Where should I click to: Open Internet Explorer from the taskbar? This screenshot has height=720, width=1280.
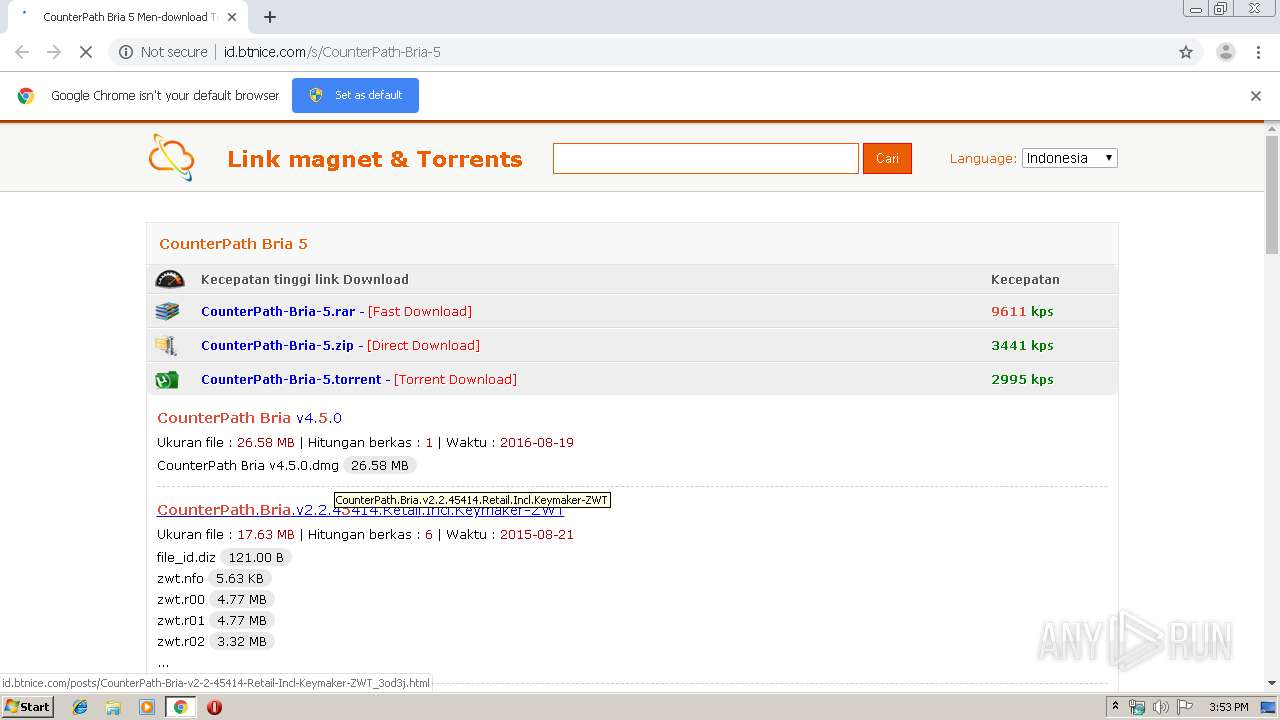(80, 707)
